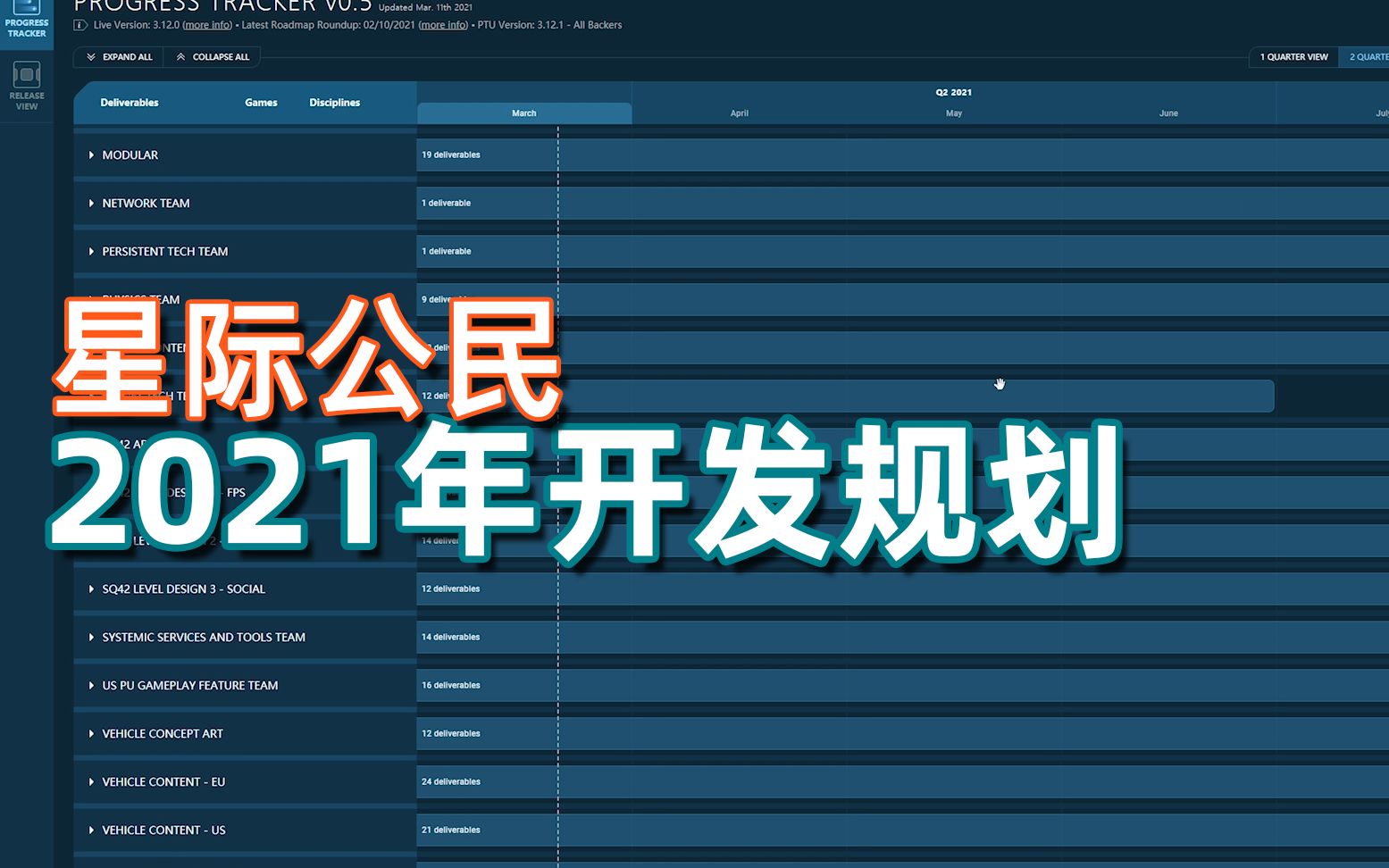
Task: Switch to Release View in sidebar
Action: coord(27,87)
